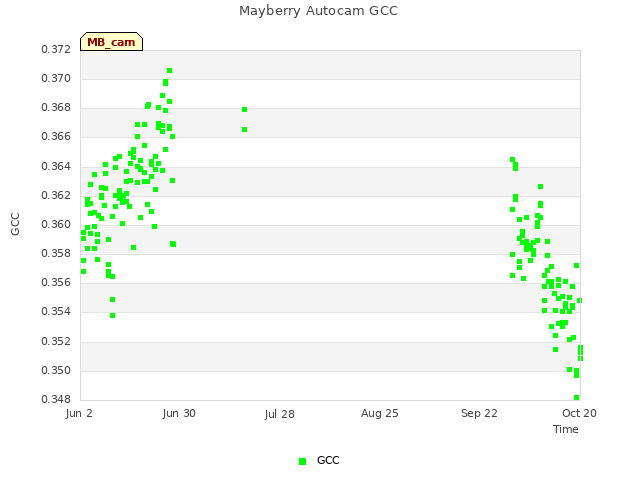The height and width of the screenshot is (480, 640).
Task: Click the GCC legend label text
Action: point(328,460)
